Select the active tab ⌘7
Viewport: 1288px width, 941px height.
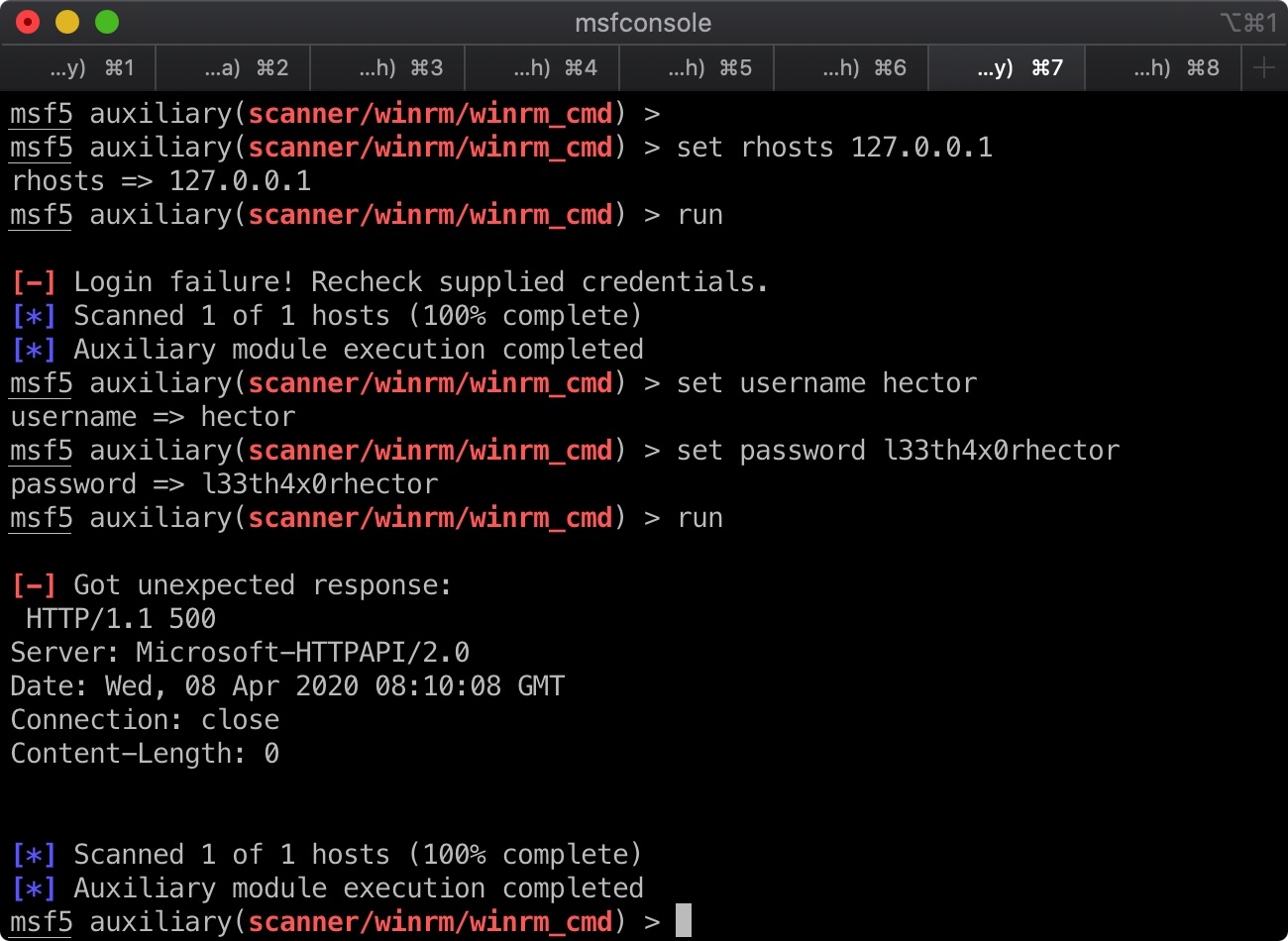[1007, 67]
